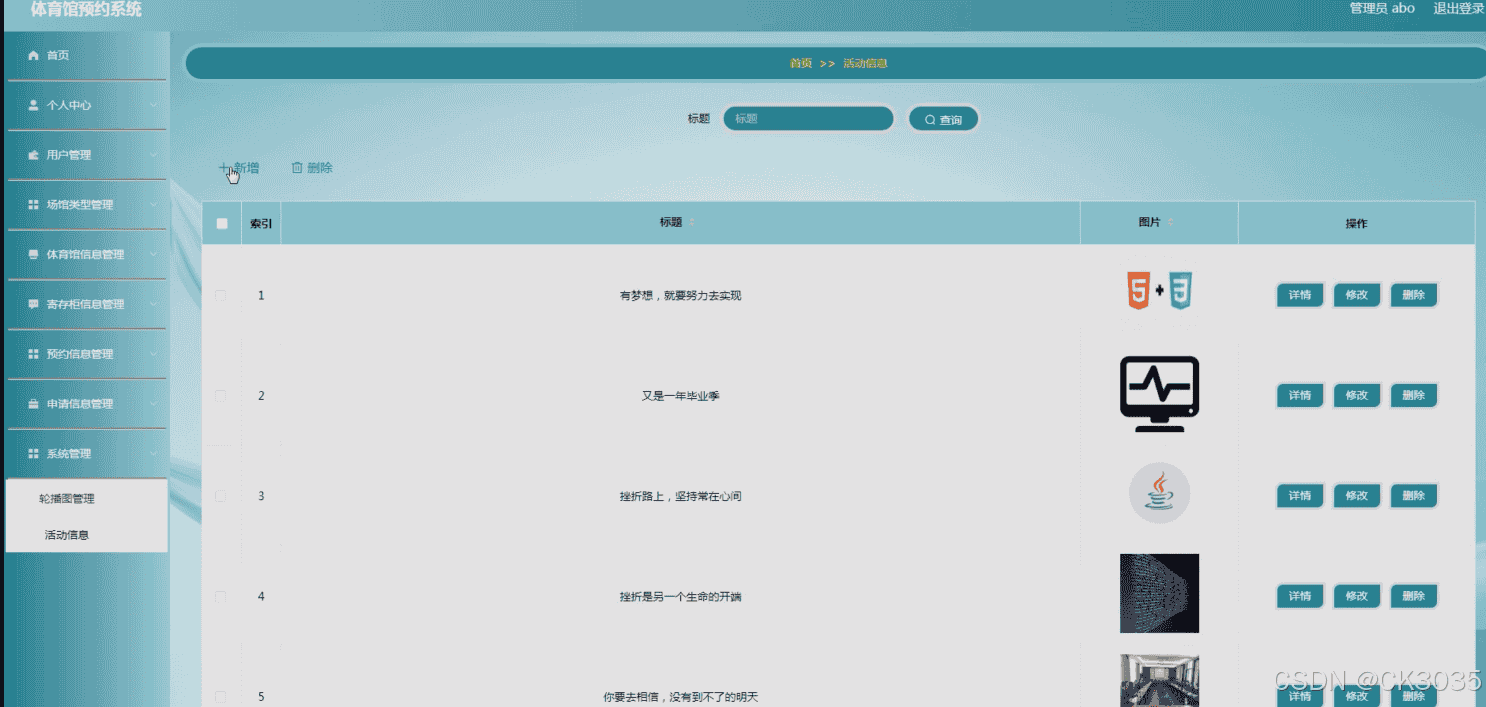Check the select-all checkbox in table header
This screenshot has width=1486, height=707.
point(221,224)
